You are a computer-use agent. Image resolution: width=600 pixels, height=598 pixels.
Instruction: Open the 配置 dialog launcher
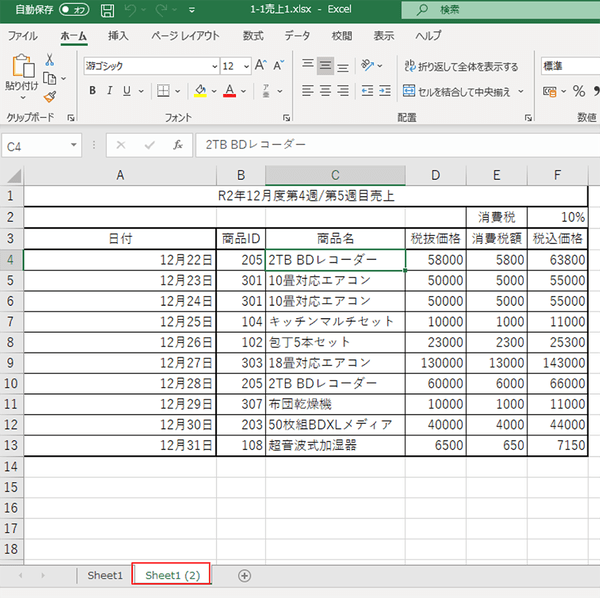click(528, 118)
